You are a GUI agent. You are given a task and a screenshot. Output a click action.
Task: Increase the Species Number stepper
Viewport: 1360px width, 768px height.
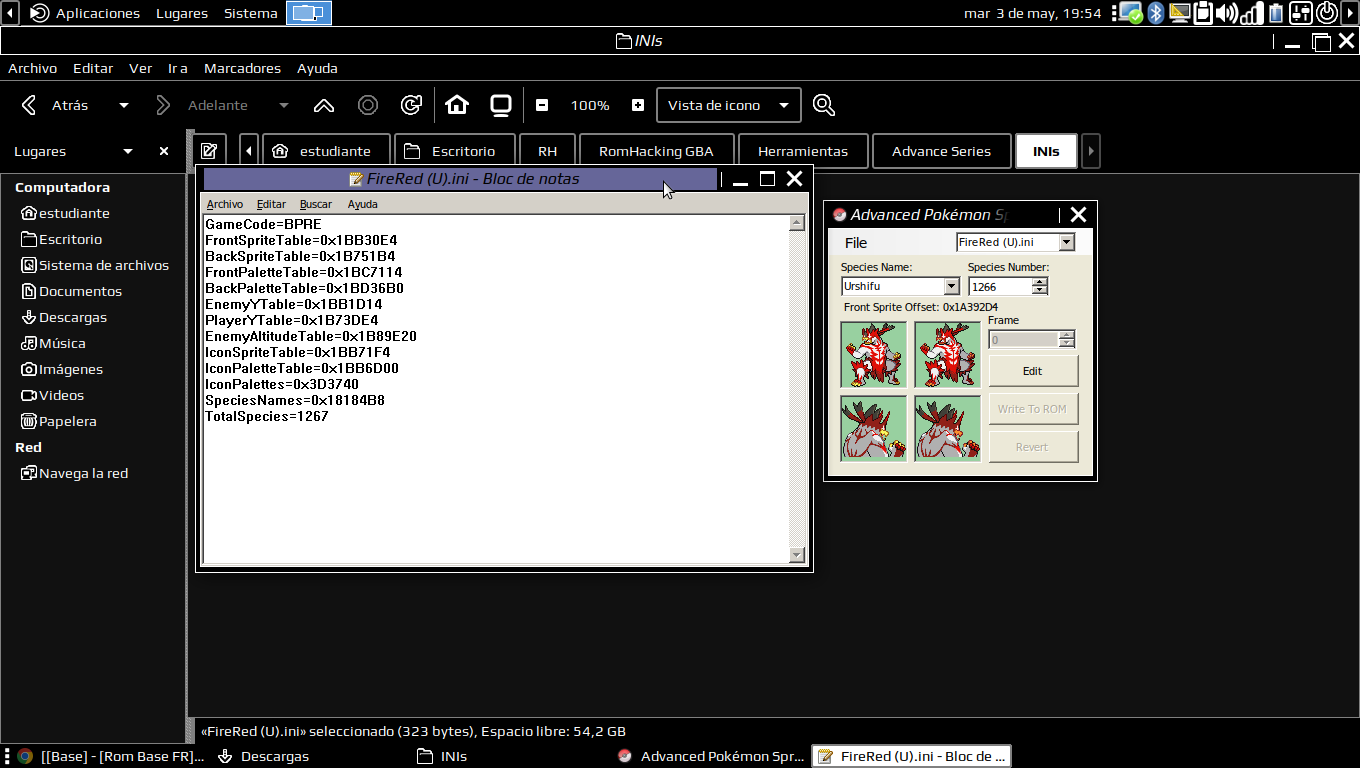[x=1040, y=282]
